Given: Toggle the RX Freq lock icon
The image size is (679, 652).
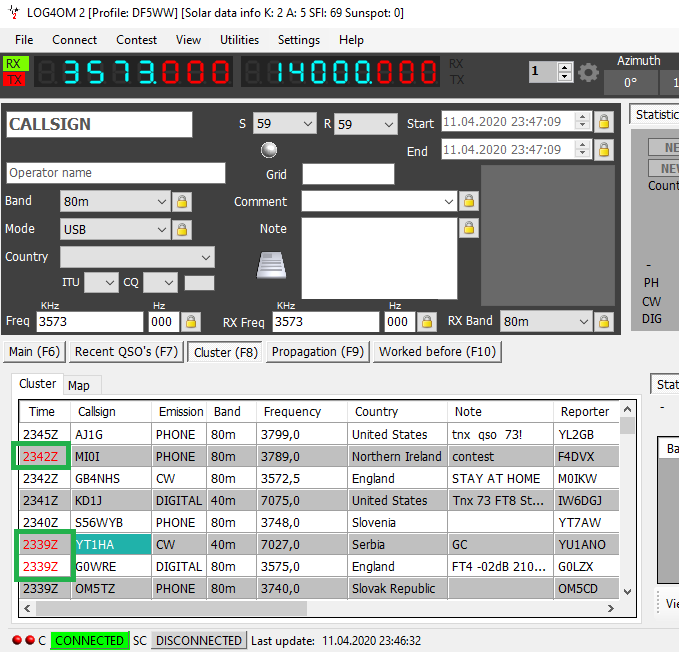Looking at the screenshot, I should tap(427, 322).
